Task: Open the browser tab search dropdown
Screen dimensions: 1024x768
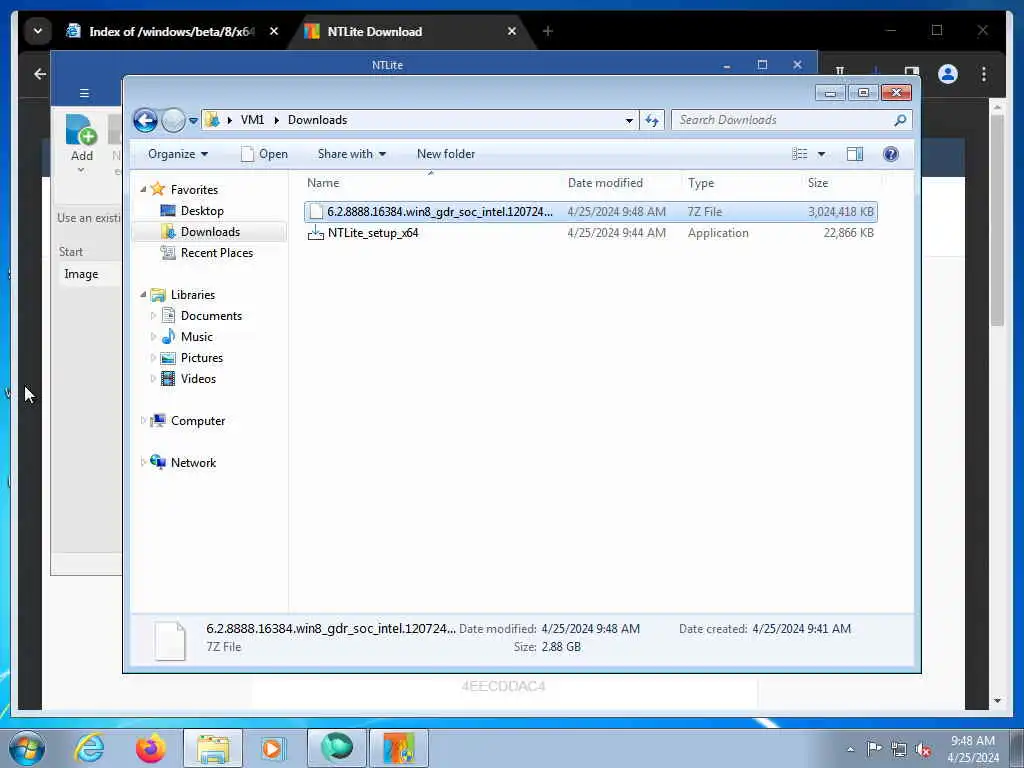Action: point(38,31)
